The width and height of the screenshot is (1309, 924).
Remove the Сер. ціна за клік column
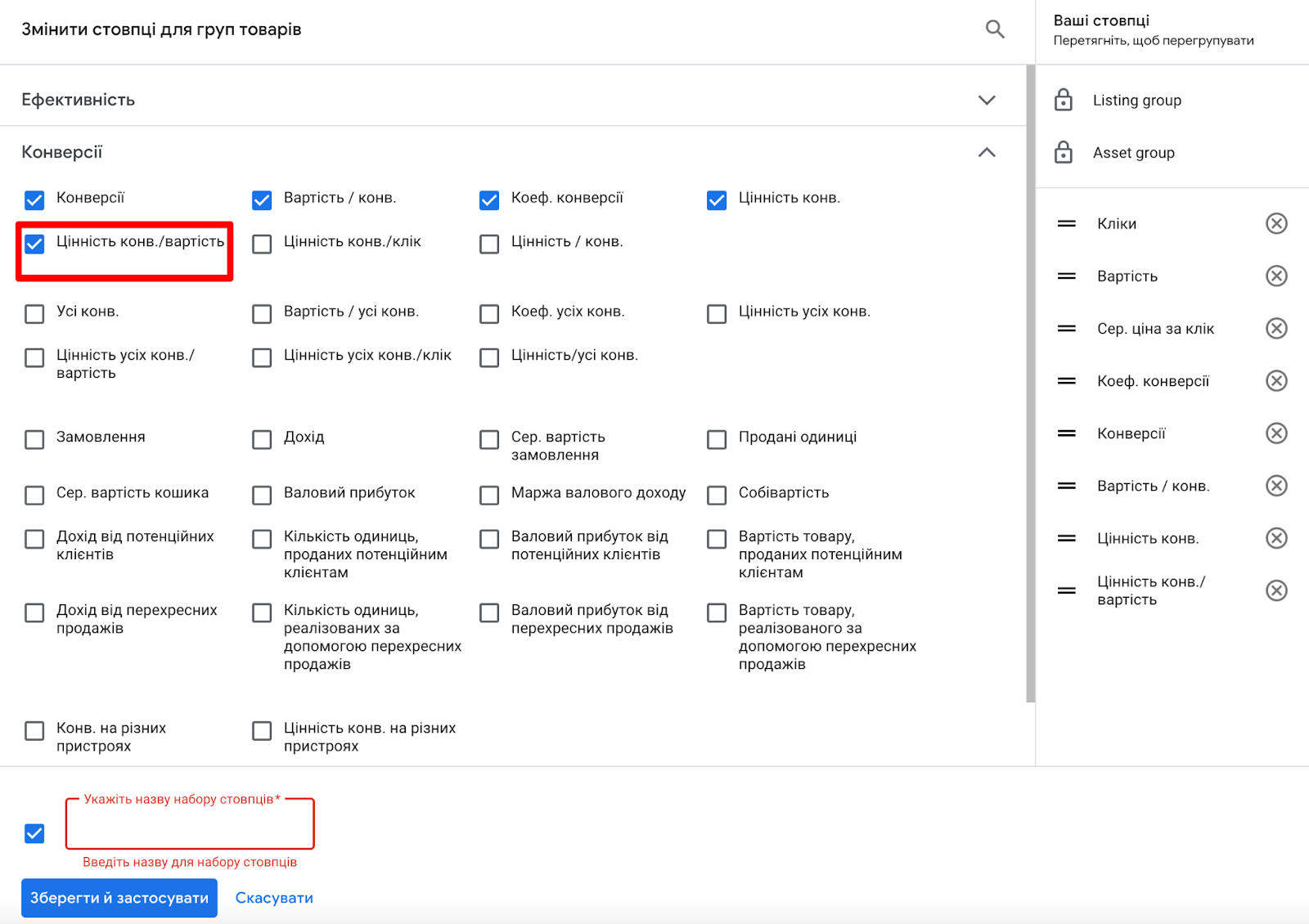point(1276,328)
